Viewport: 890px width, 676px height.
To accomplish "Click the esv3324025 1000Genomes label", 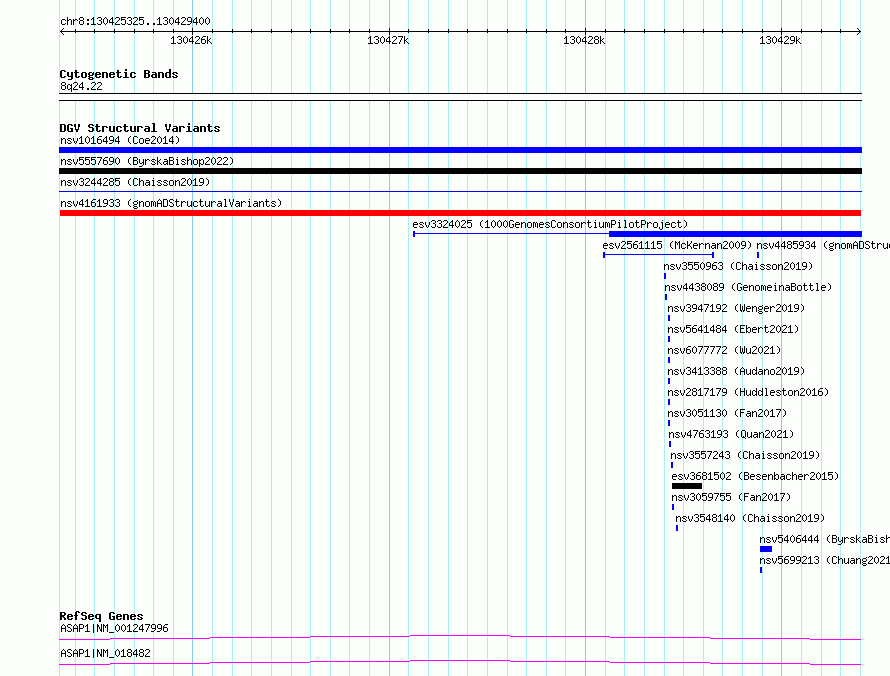I will [x=550, y=224].
